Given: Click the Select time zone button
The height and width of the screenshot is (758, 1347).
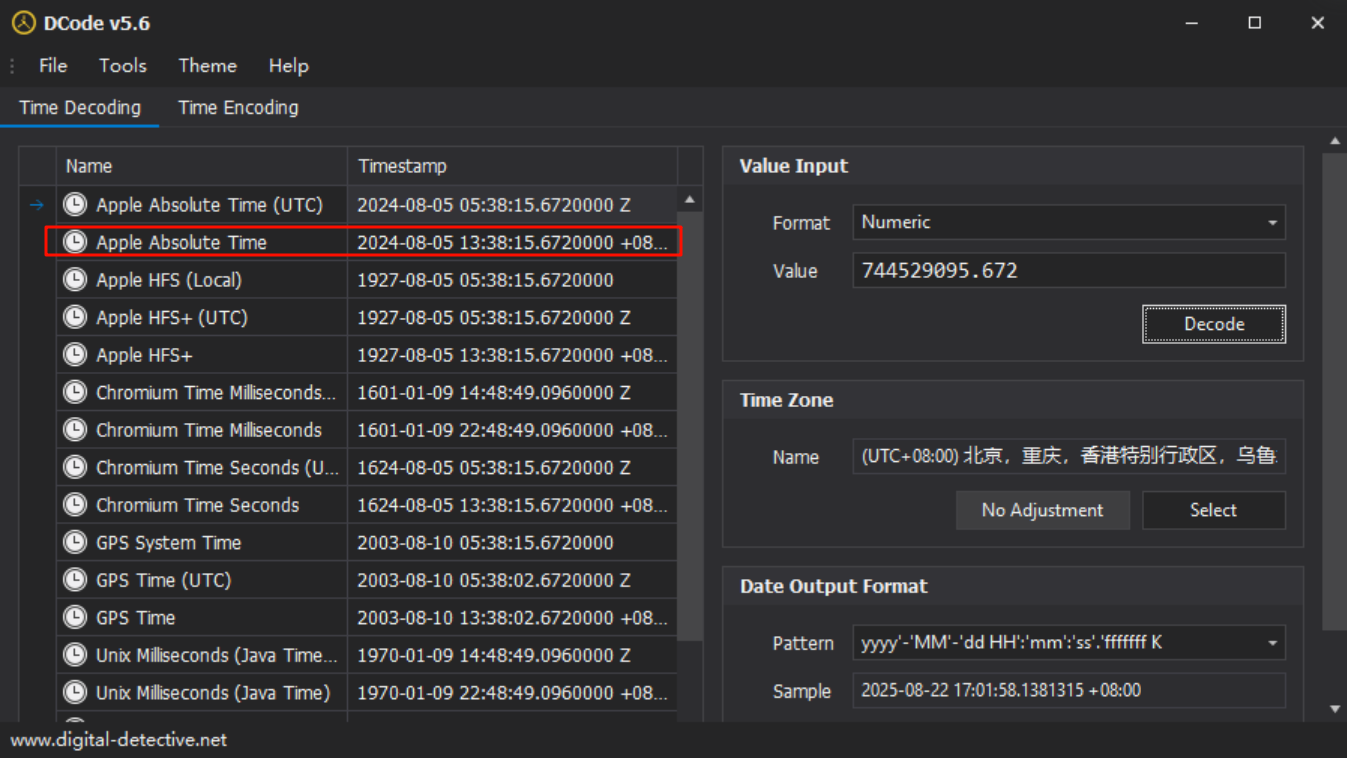Looking at the screenshot, I should [x=1214, y=510].
